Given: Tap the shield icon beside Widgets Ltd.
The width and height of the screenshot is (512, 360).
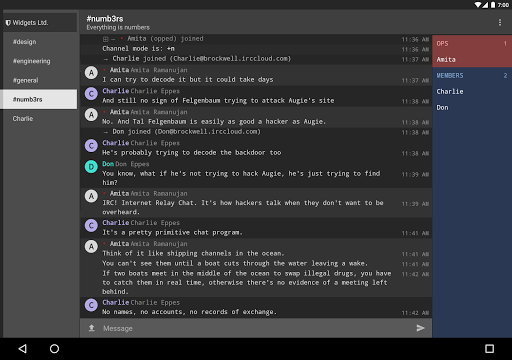Looking at the screenshot, I should [8, 23].
